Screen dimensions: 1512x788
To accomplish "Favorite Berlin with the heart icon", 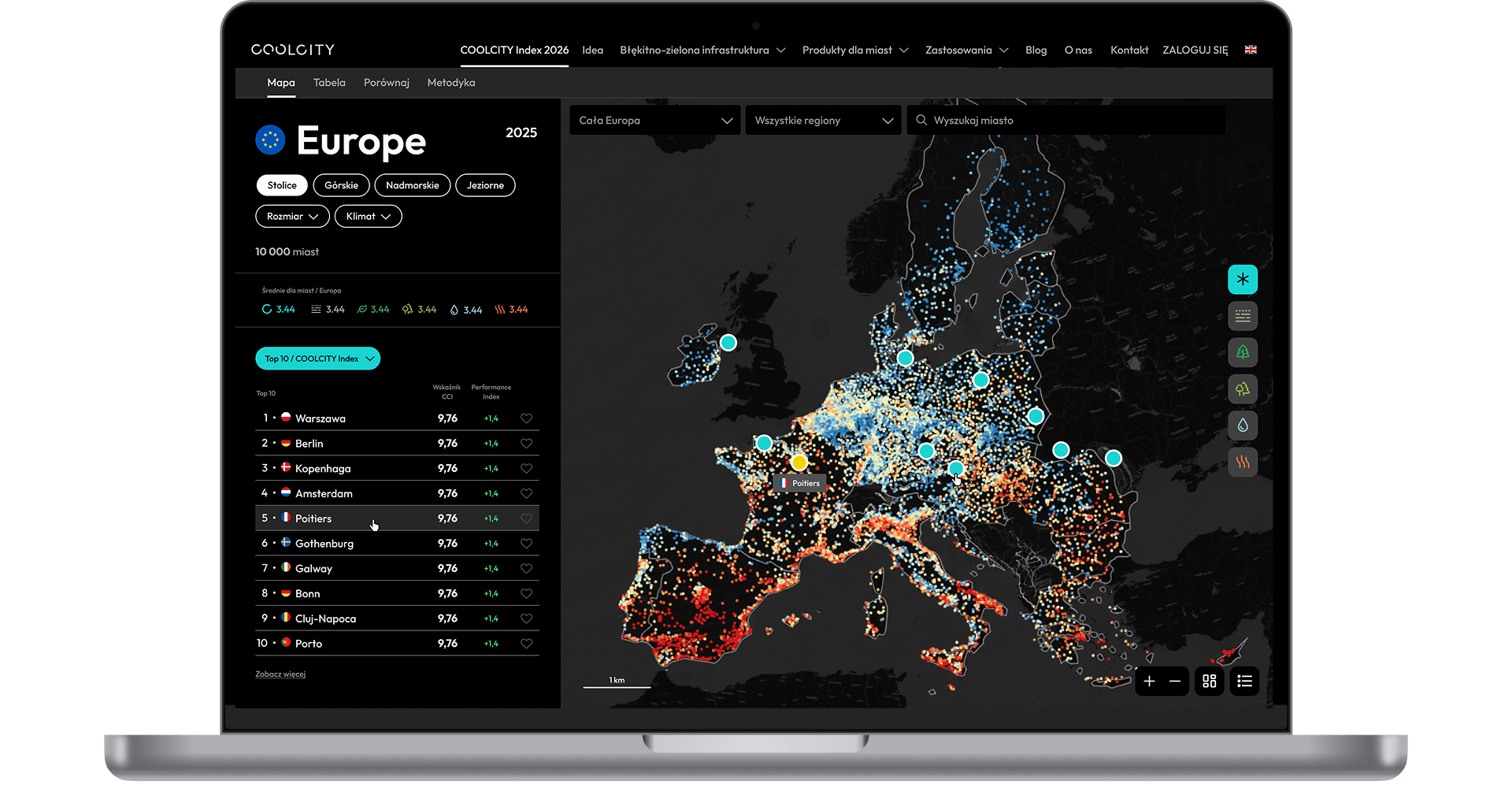I will point(527,444).
